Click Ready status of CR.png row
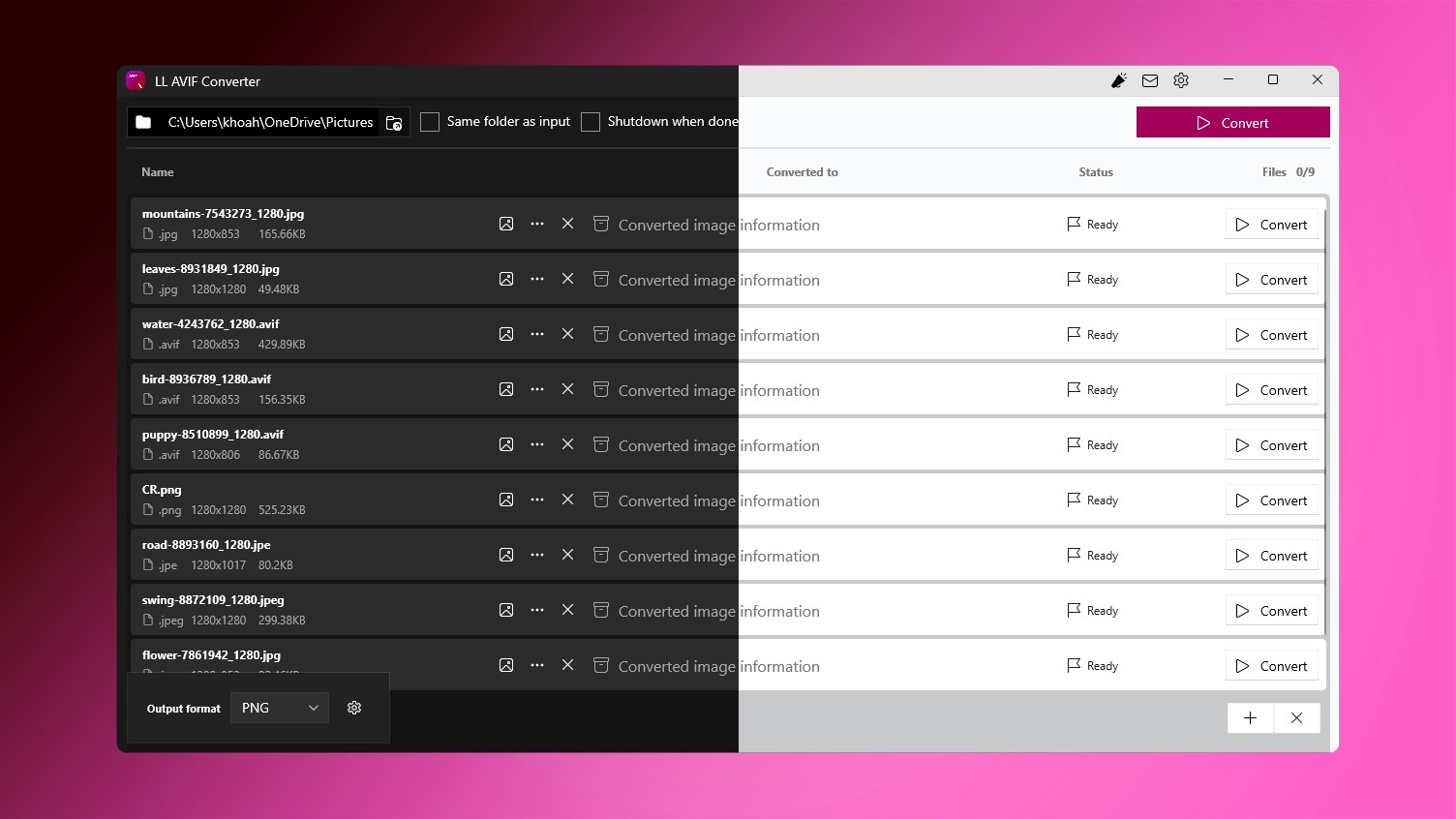Screen dimensions: 1456x819 [x=1093, y=500]
